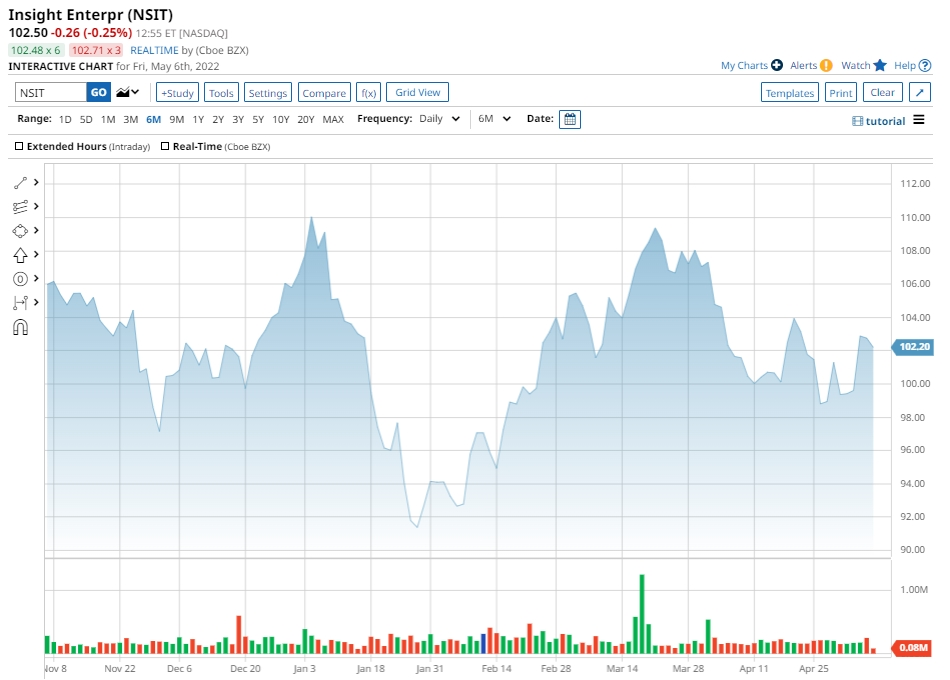The width and height of the screenshot is (950, 680).
Task: Select the trend line drawing tool
Action: [x=20, y=182]
